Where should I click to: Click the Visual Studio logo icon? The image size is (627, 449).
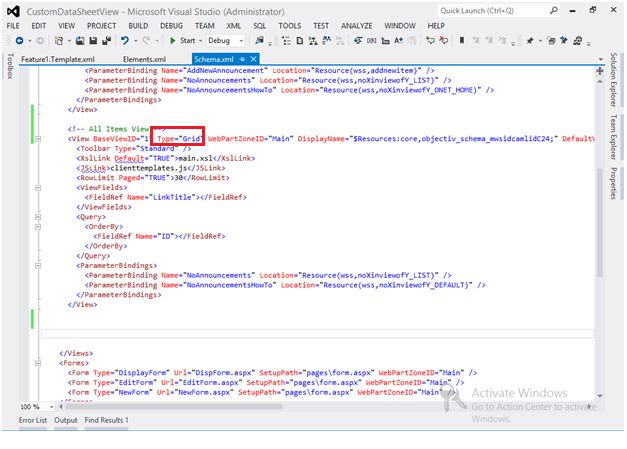(x=13, y=12)
